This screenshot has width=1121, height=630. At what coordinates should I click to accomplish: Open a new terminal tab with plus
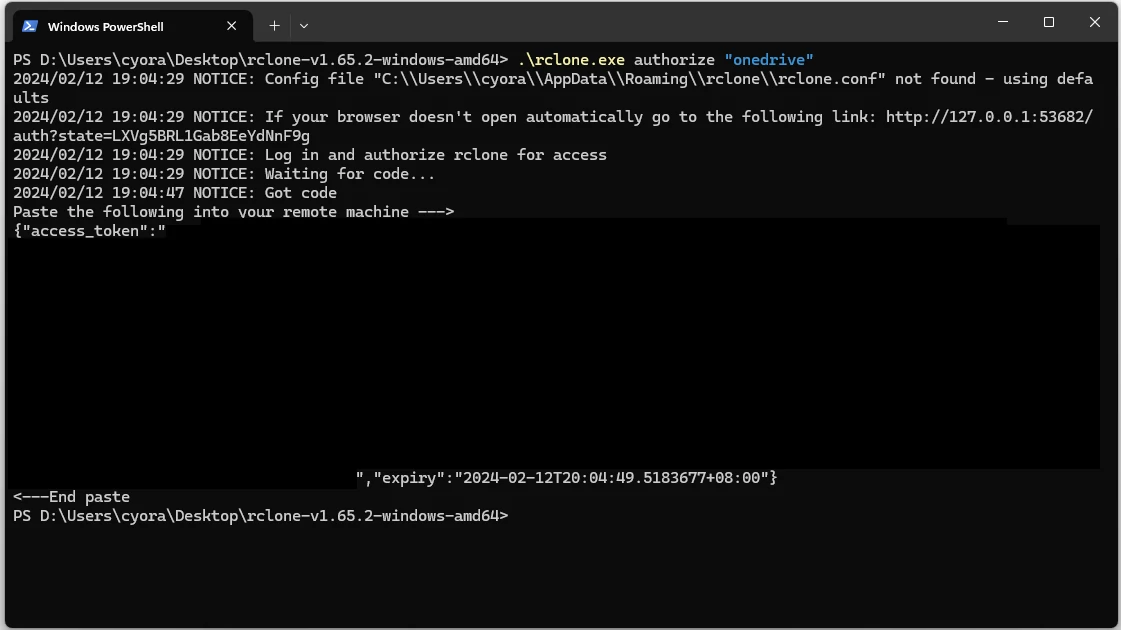[x=274, y=26]
